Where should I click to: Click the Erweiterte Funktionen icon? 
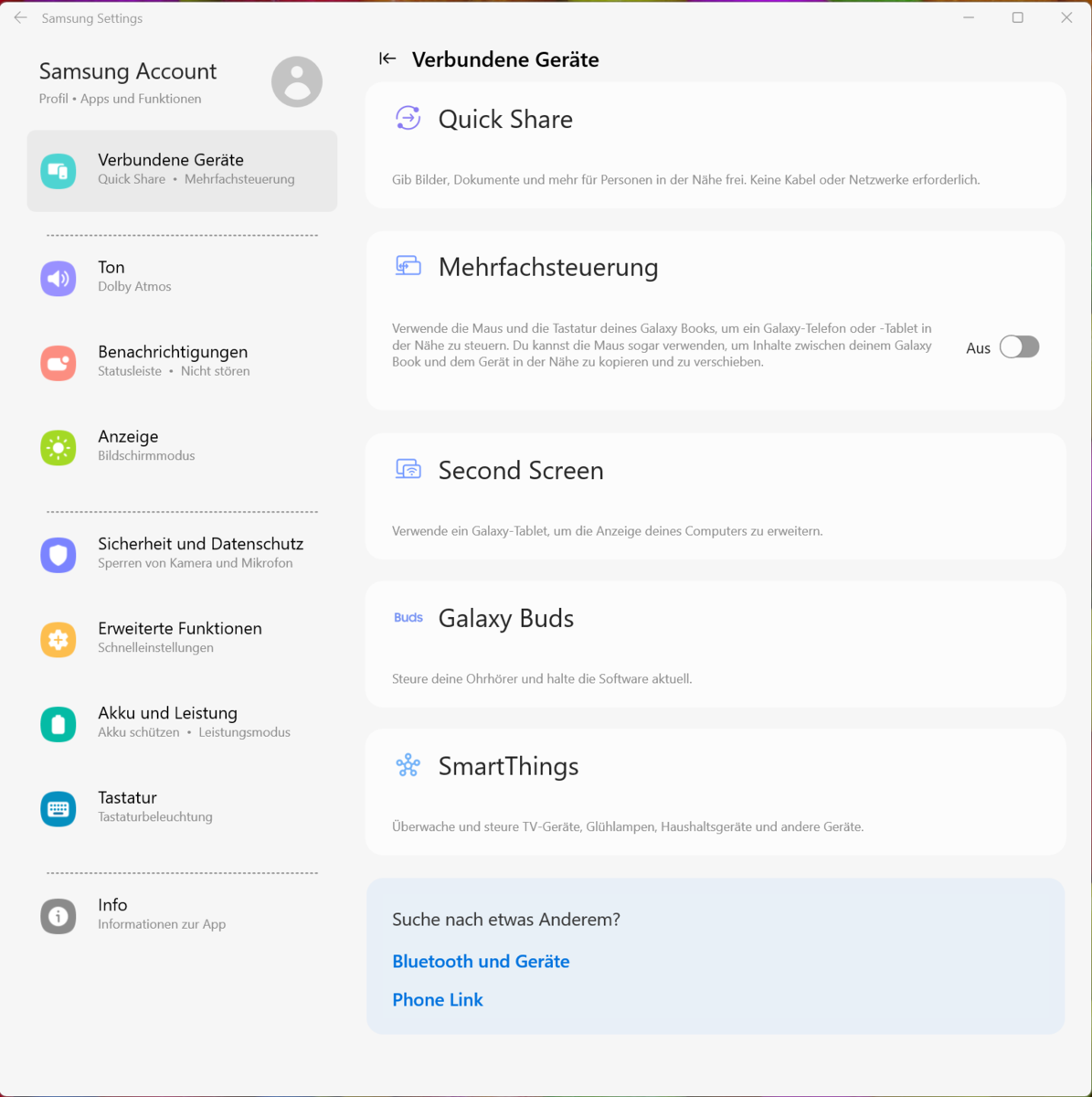(58, 640)
